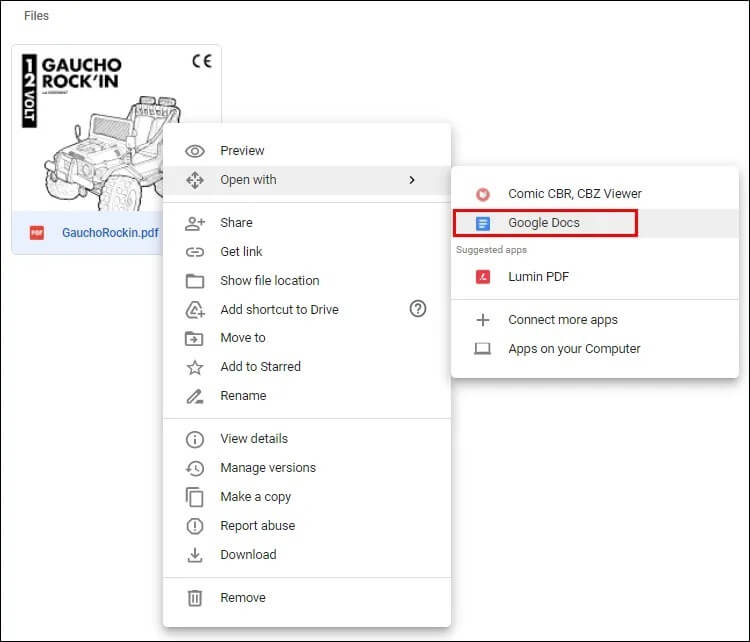Choose Preview from the context menu
750x642 pixels.
point(307,151)
